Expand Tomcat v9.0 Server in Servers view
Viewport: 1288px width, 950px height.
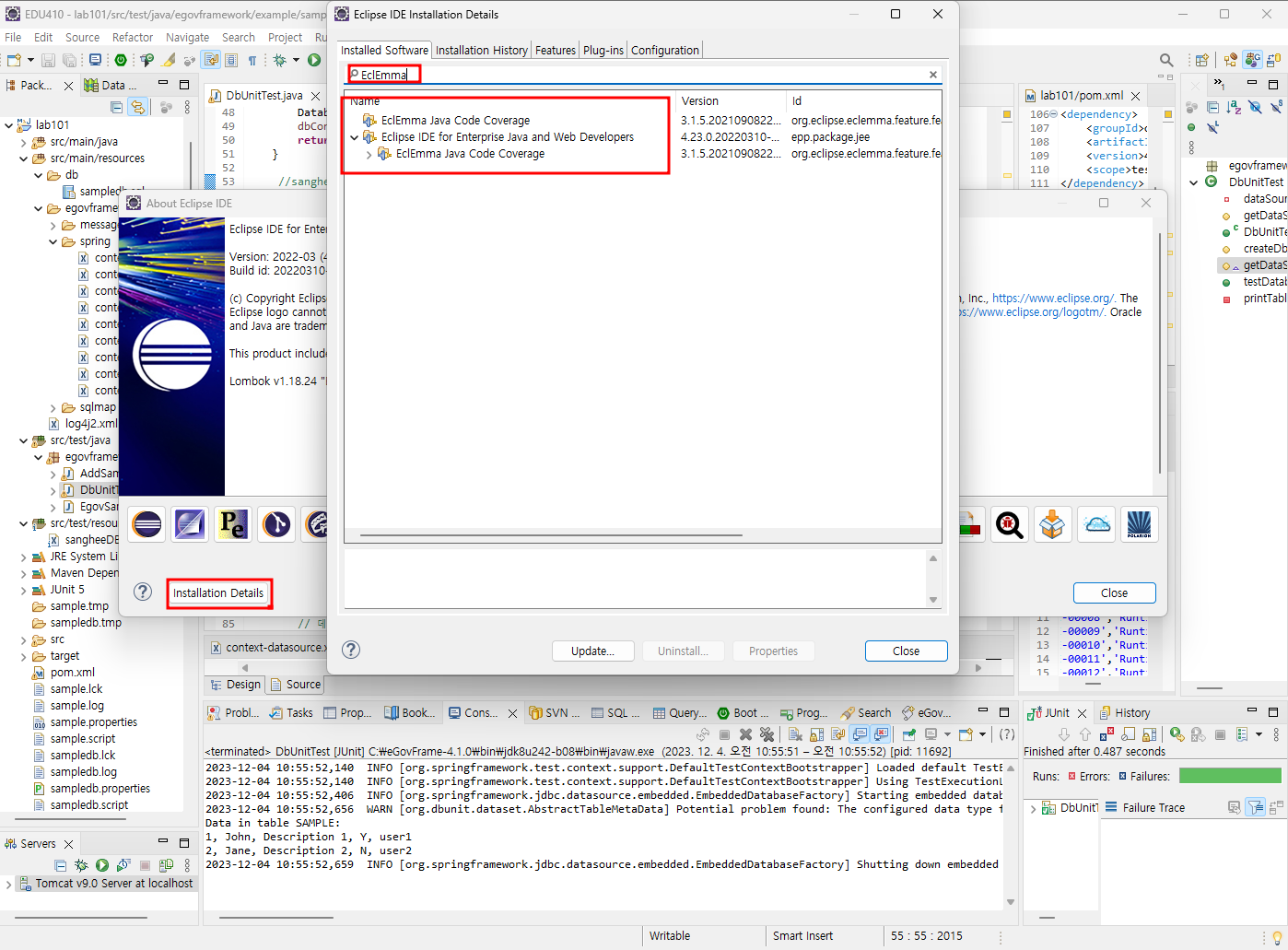[x=8, y=884]
